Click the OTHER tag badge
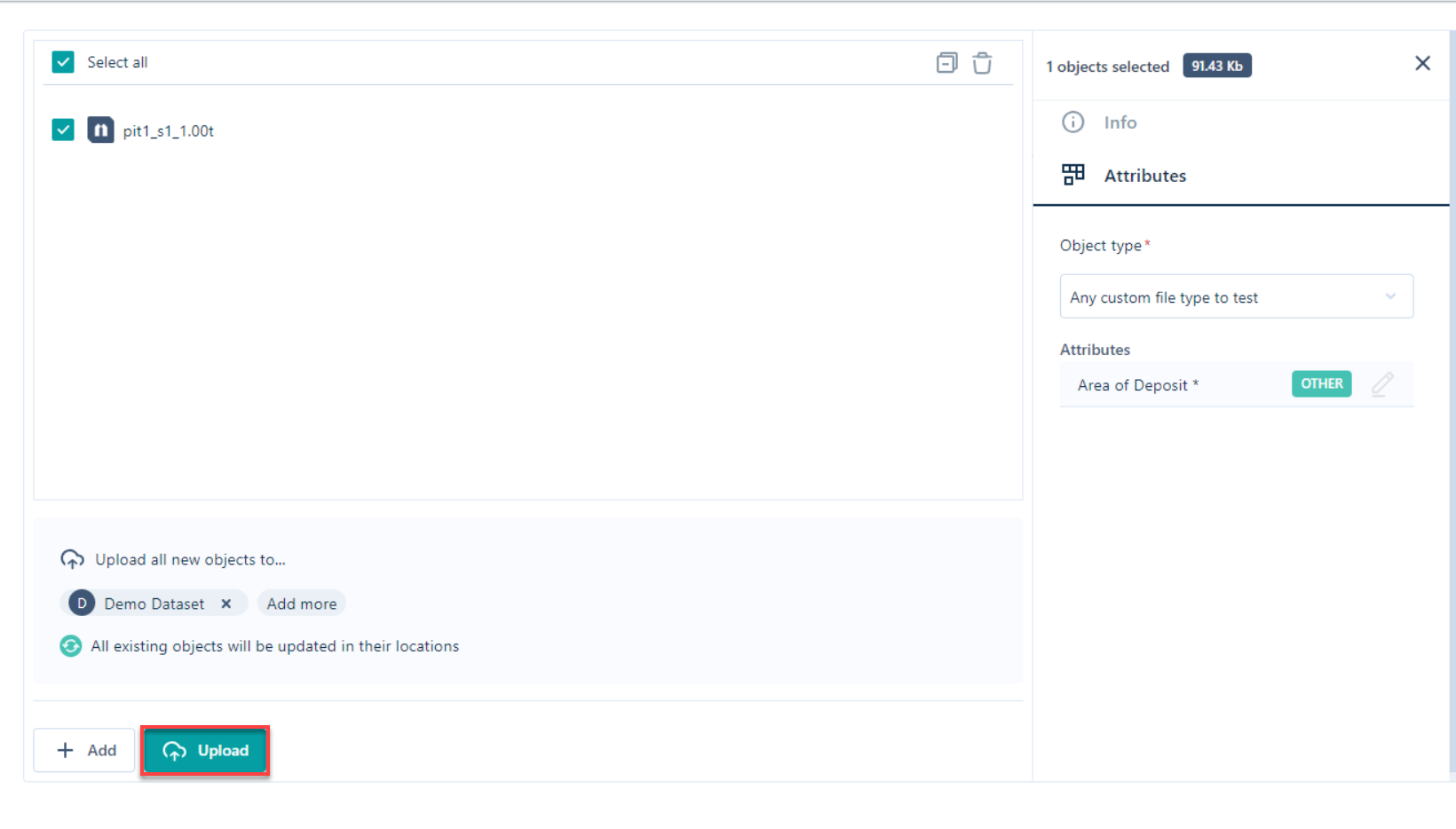 click(x=1321, y=384)
